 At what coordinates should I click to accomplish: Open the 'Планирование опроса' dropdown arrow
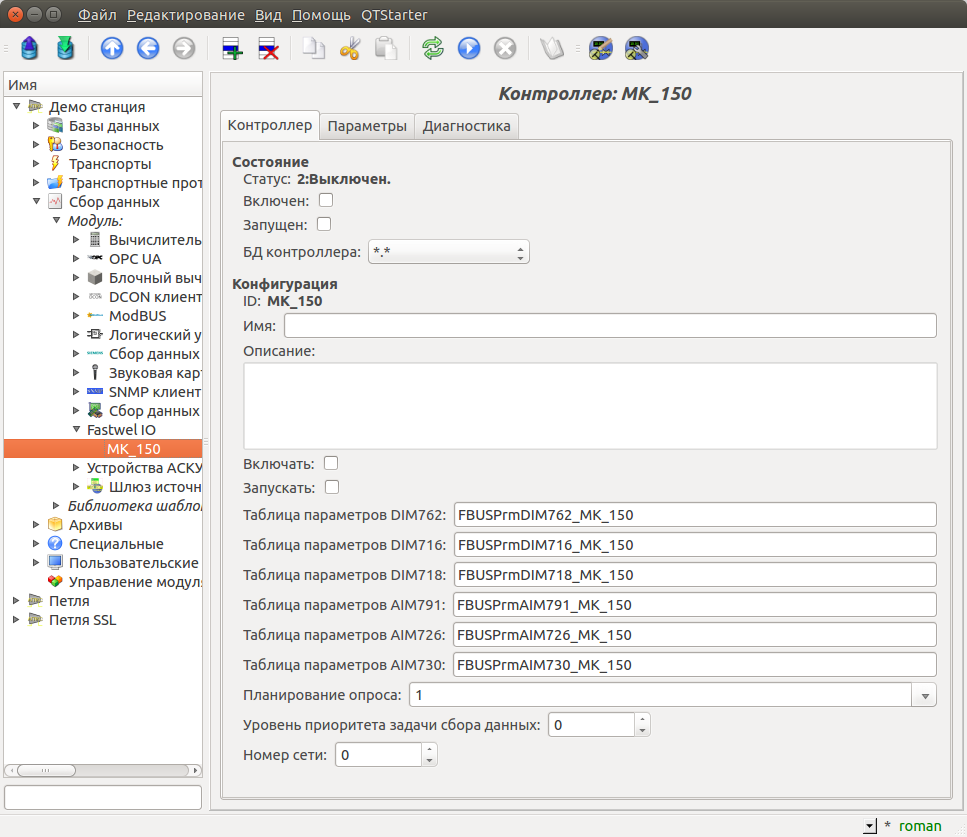pos(925,695)
